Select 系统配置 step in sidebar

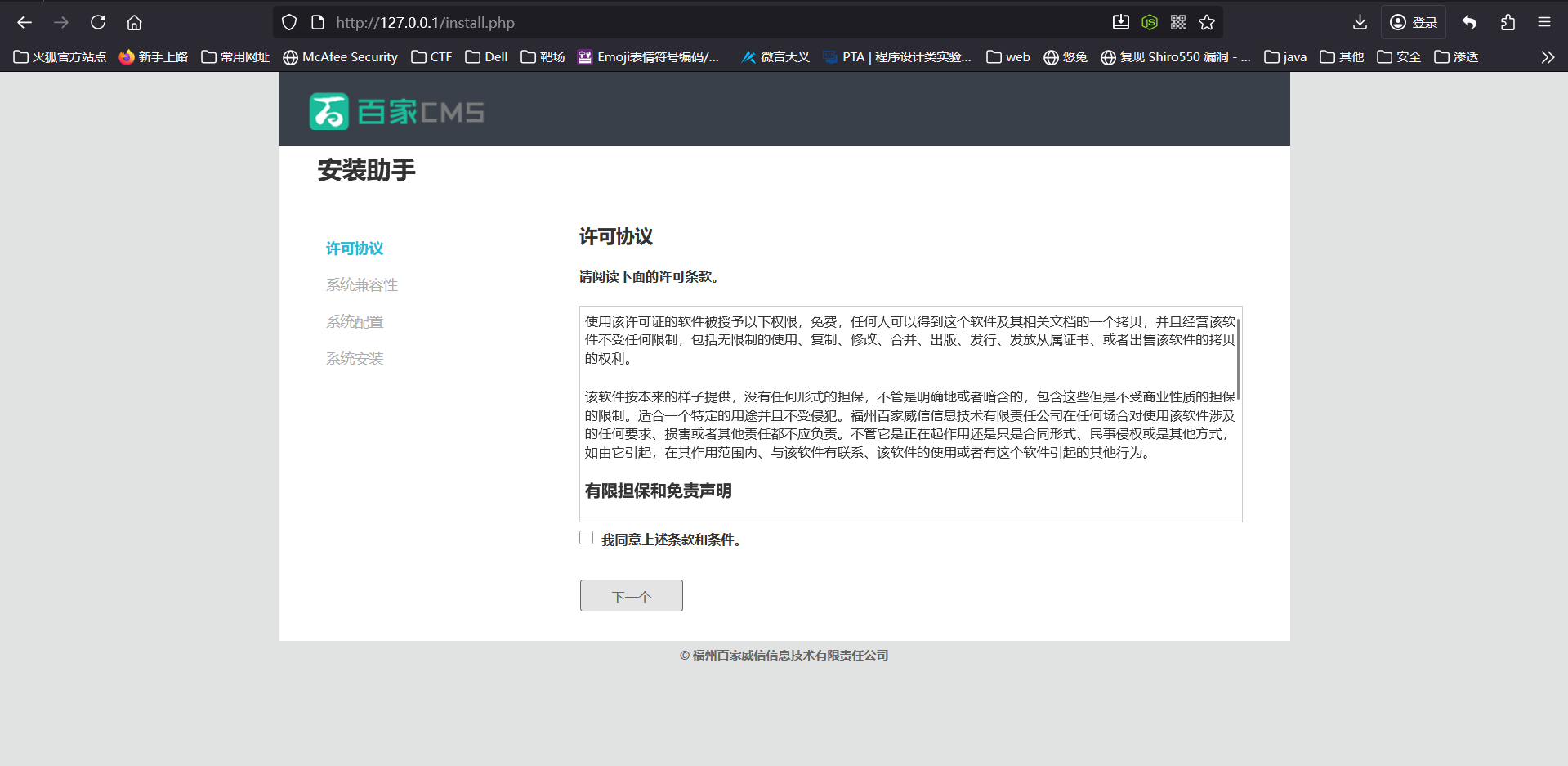click(x=355, y=321)
